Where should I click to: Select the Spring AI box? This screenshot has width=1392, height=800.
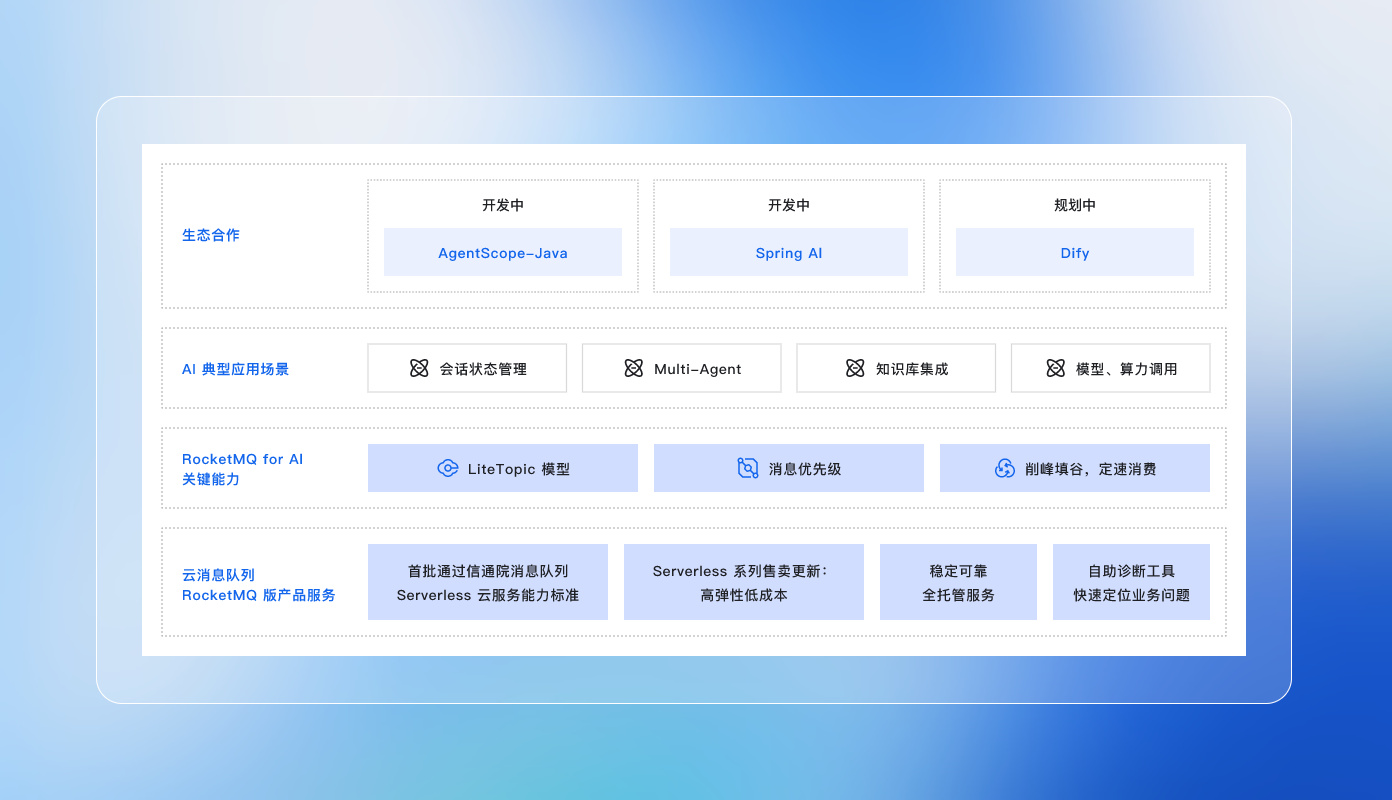click(x=789, y=252)
